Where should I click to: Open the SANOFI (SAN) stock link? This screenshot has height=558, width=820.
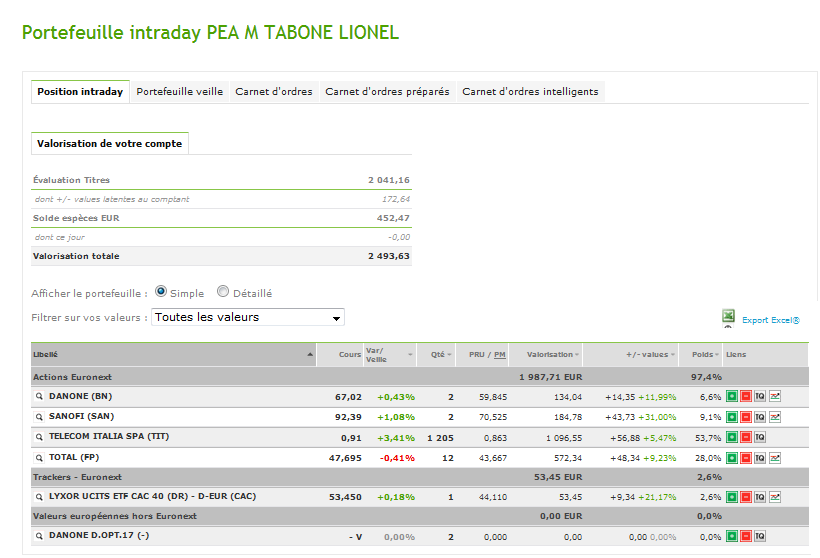tap(82, 416)
